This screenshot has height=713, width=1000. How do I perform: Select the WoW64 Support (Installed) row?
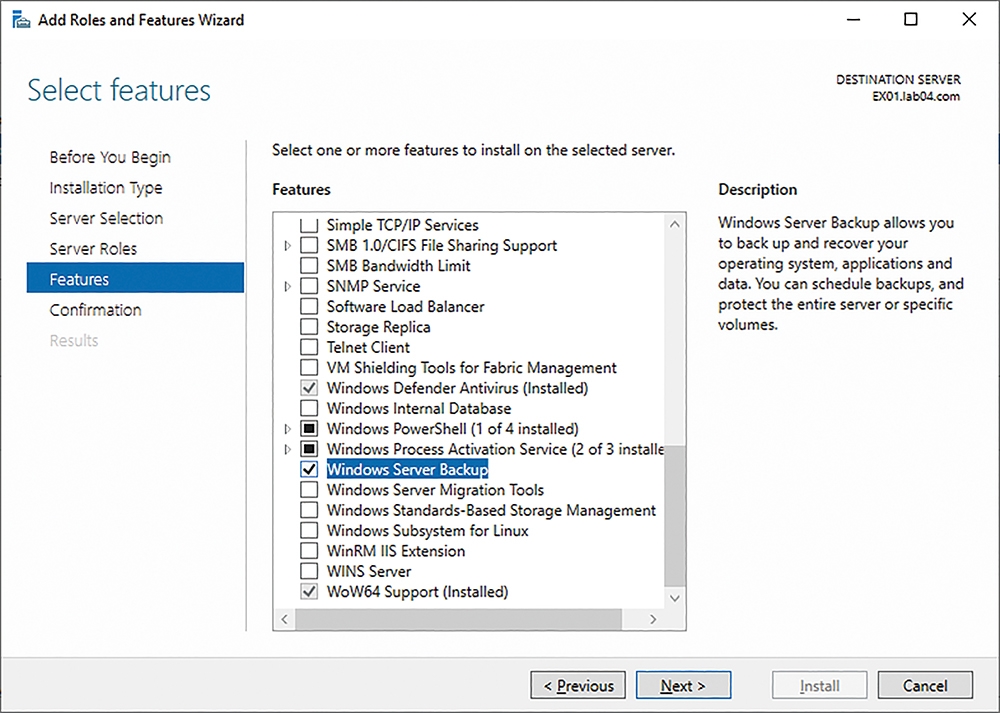[x=417, y=592]
